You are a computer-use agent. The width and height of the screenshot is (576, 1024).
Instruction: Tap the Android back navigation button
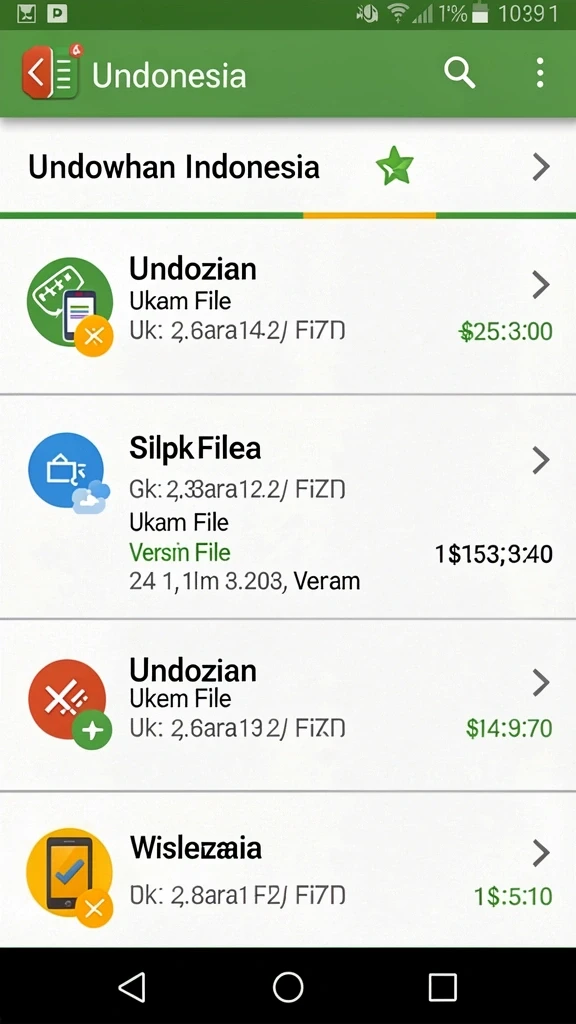point(133,985)
